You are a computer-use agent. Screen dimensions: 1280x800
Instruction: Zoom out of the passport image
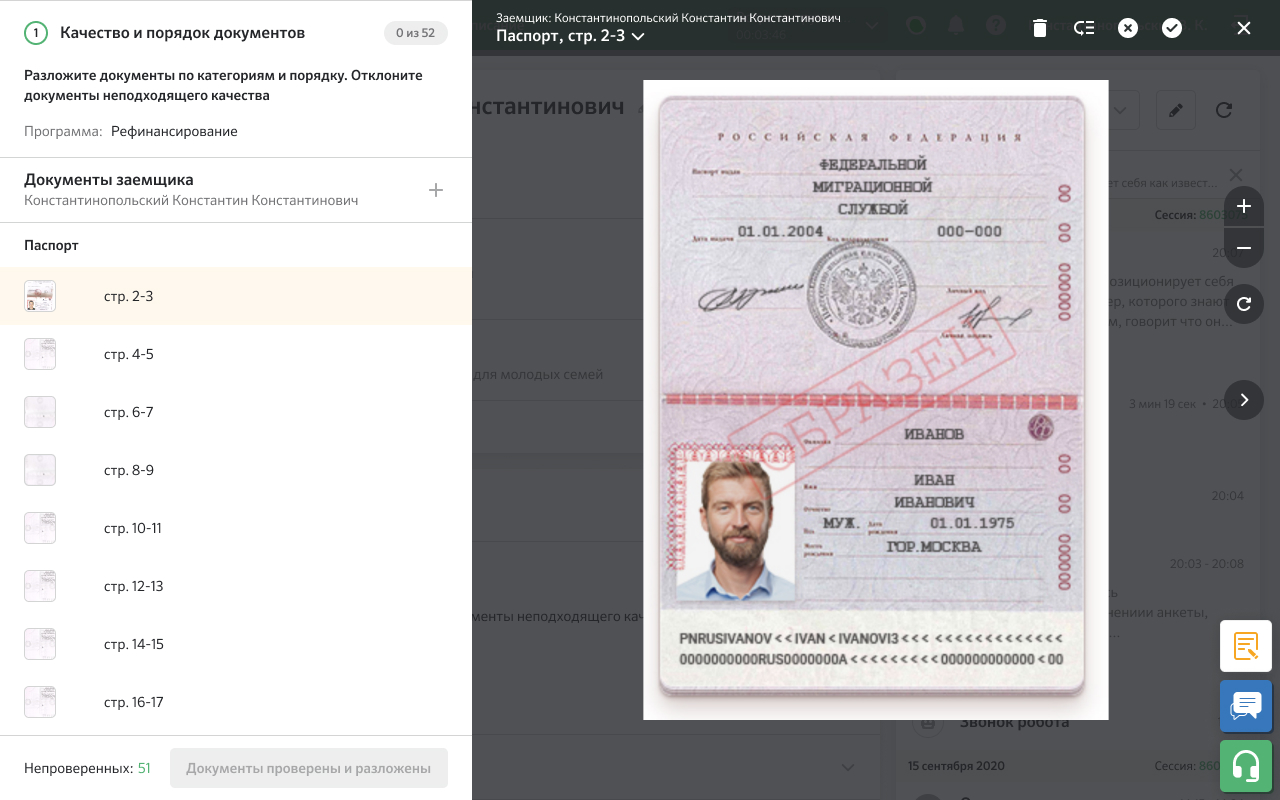click(1244, 247)
